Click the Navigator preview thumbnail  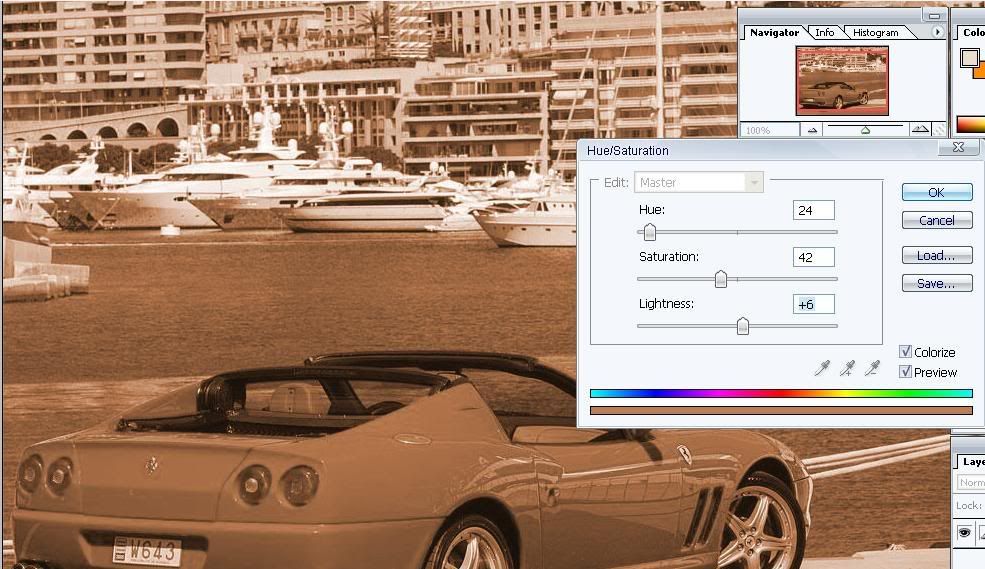pyautogui.click(x=842, y=80)
